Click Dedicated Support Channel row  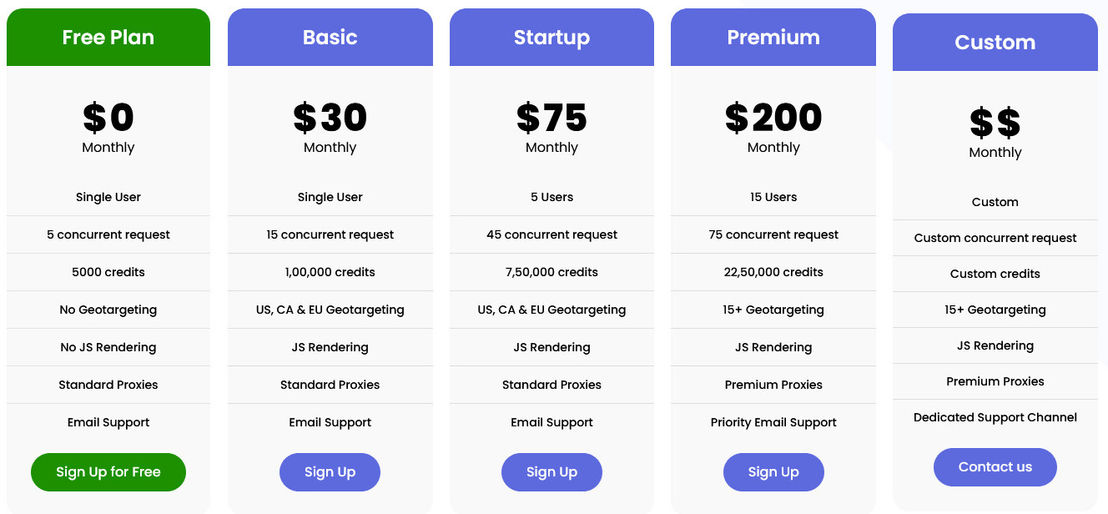[x=995, y=417]
